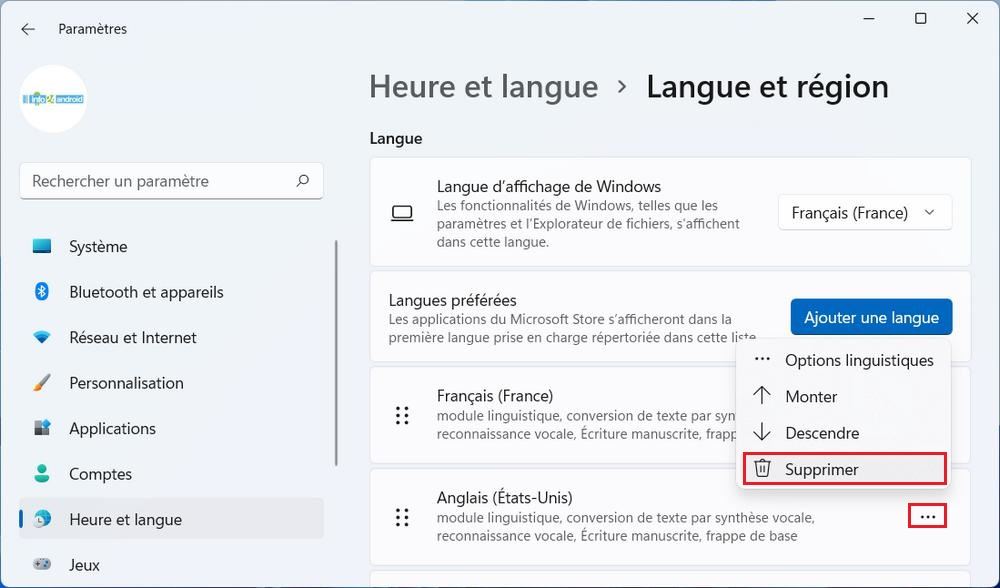
Task: Click the Personnalisation paintbrush icon
Action: (42, 383)
